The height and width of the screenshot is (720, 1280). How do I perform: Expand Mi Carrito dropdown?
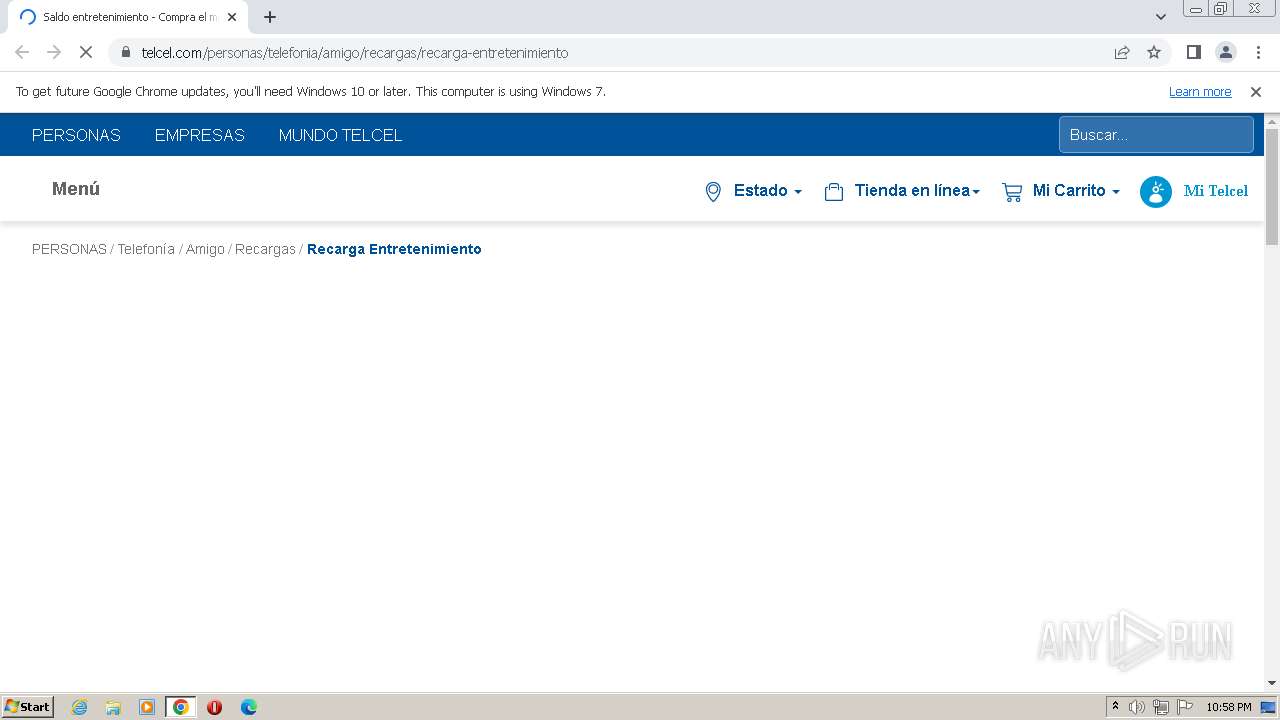(1076, 191)
